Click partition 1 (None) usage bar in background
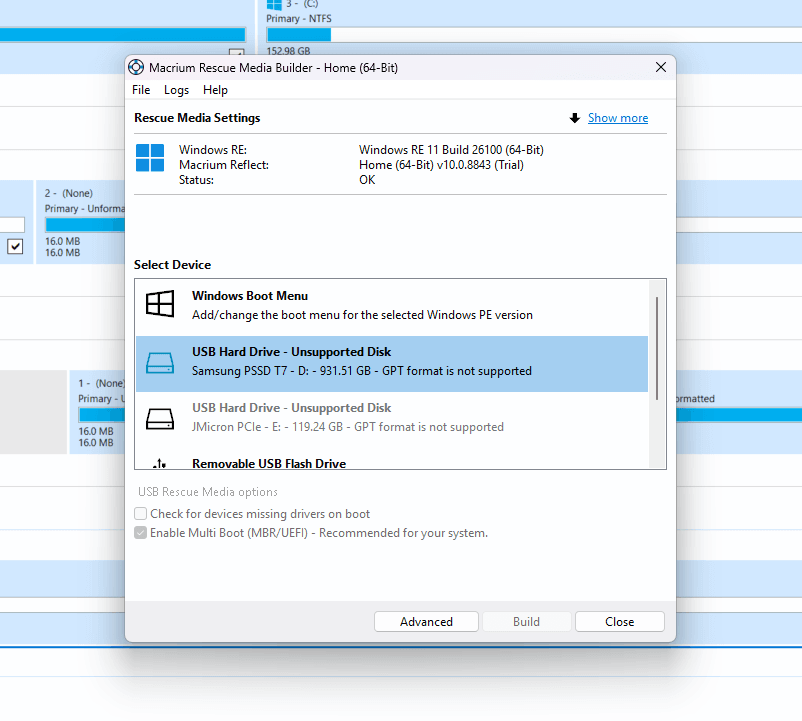 click(x=102, y=415)
